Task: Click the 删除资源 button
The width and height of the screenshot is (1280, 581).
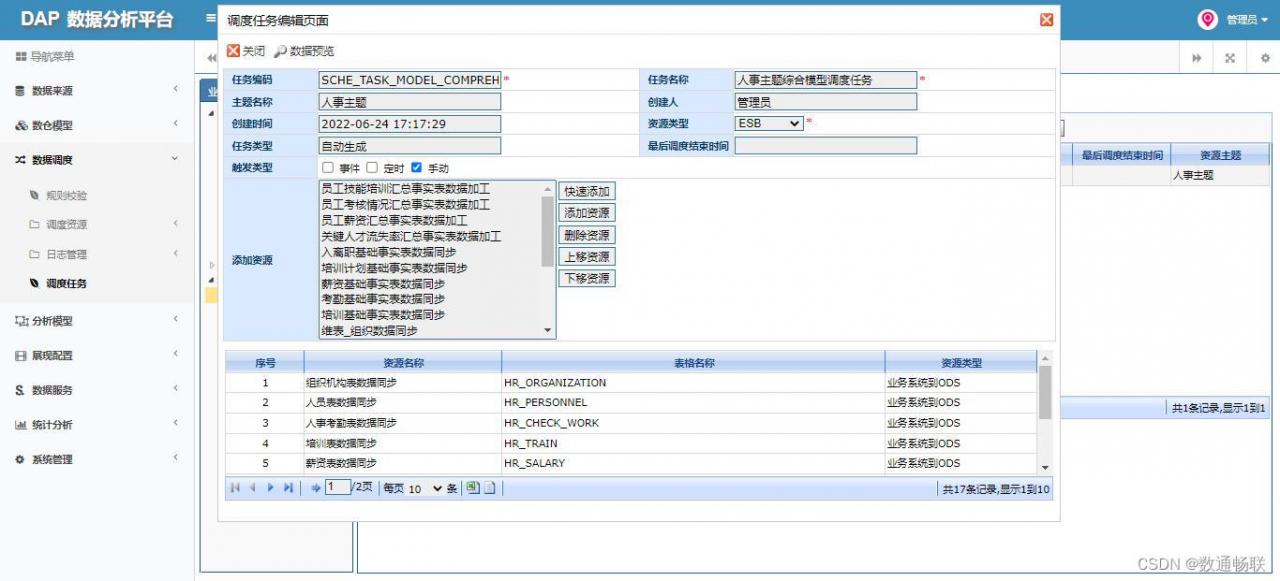Action: [x=587, y=235]
